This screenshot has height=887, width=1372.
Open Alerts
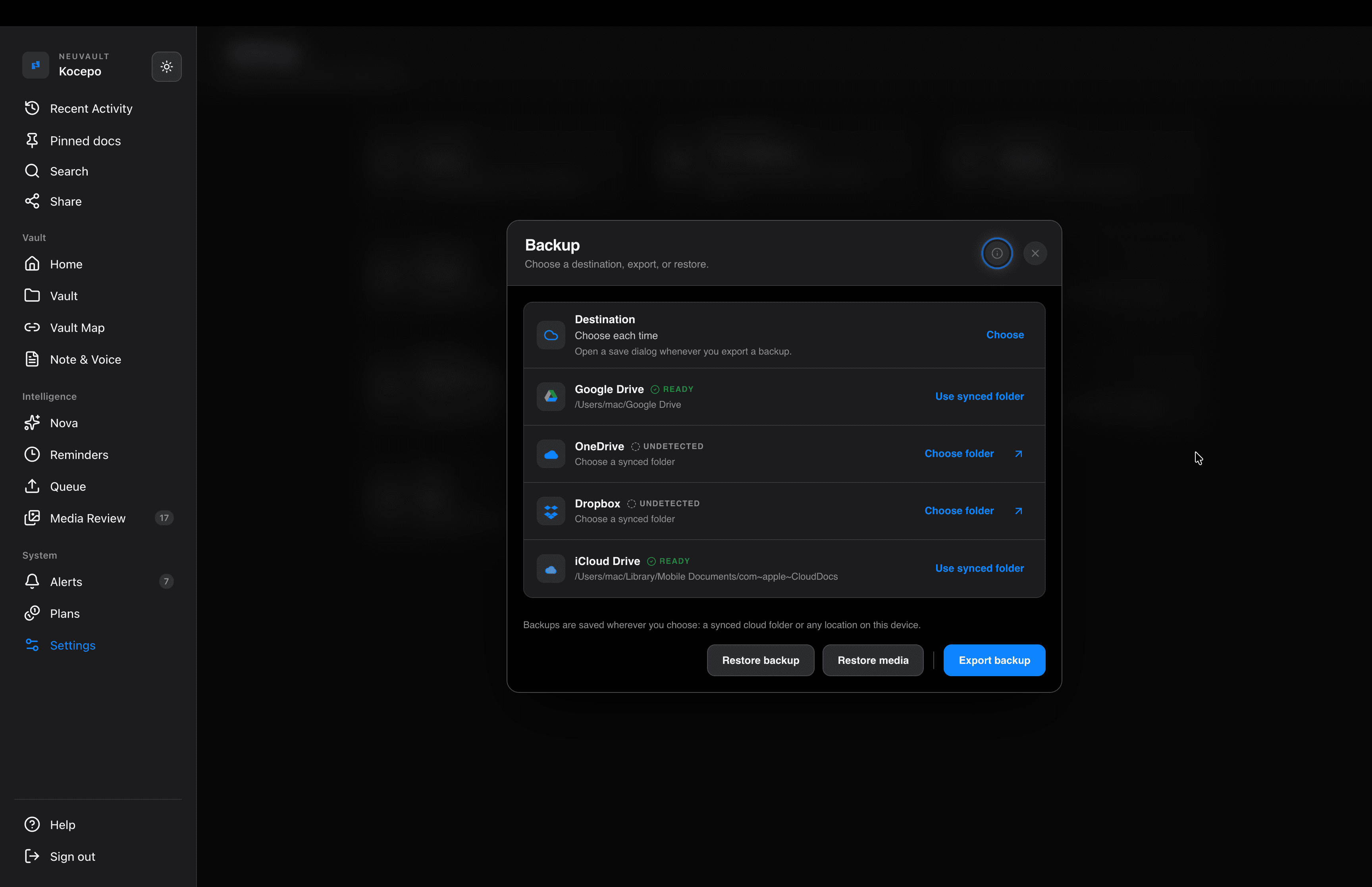[x=98, y=582]
